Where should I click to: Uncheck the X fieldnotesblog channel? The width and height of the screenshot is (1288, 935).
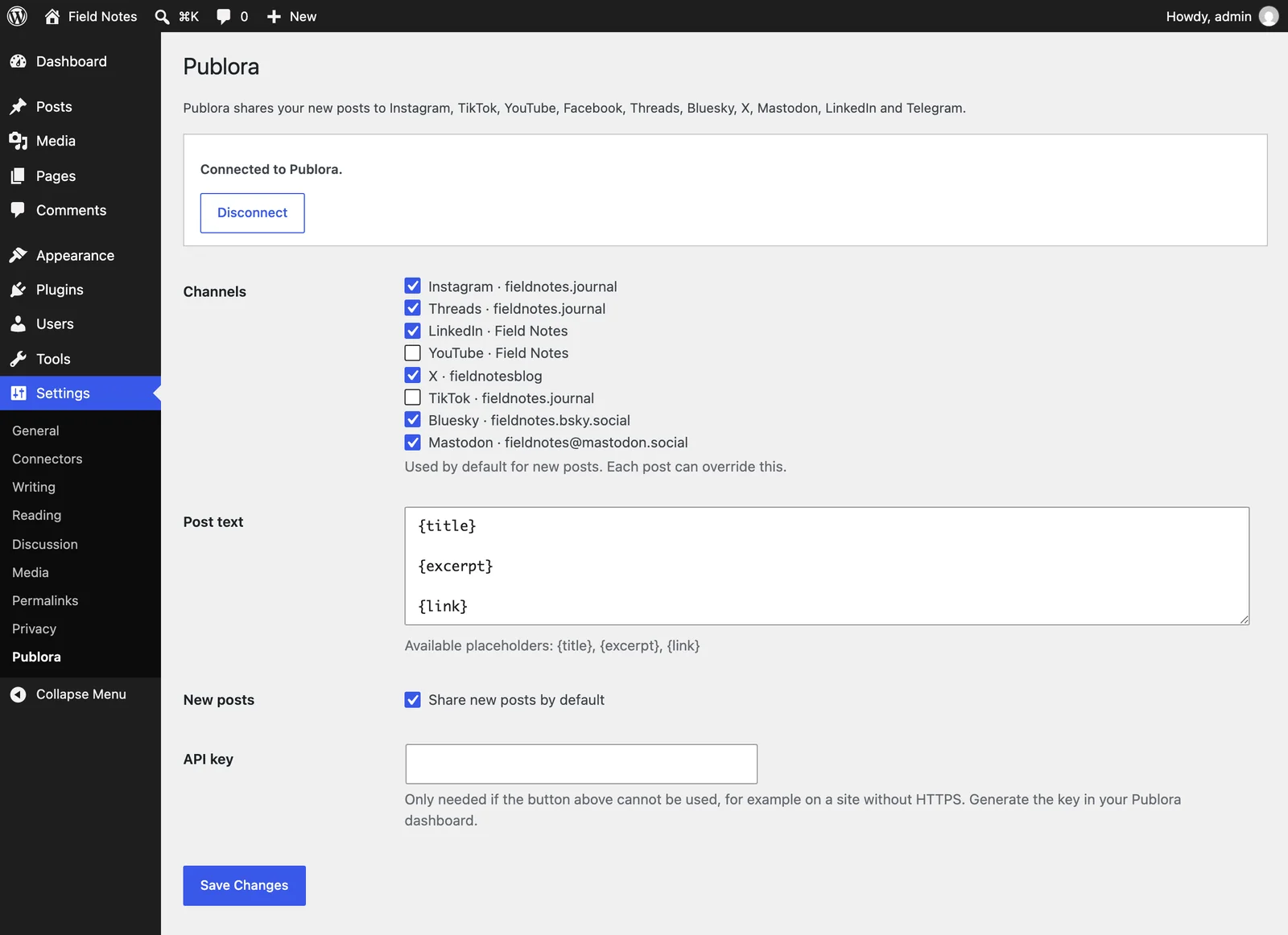[413, 375]
